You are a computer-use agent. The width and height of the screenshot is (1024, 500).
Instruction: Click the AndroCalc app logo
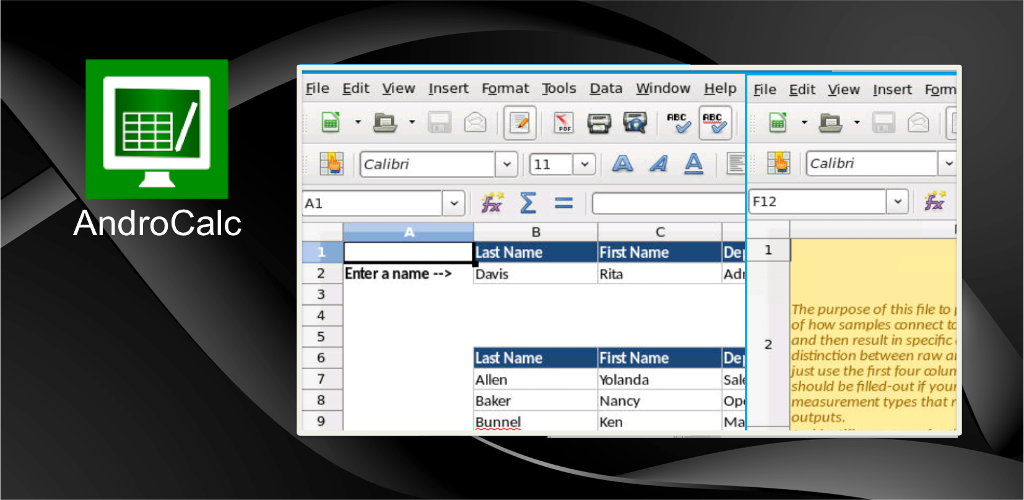157,129
